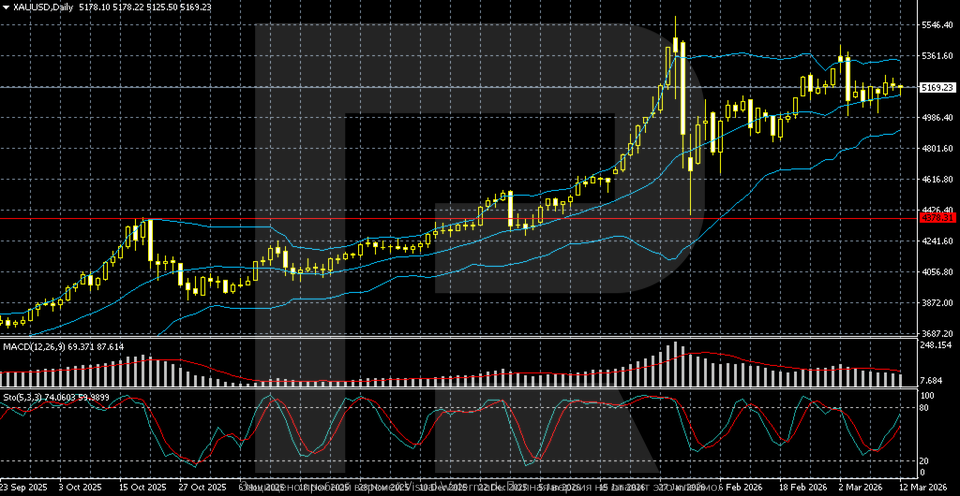Click the 4056.80 price axis label

pos(937,272)
